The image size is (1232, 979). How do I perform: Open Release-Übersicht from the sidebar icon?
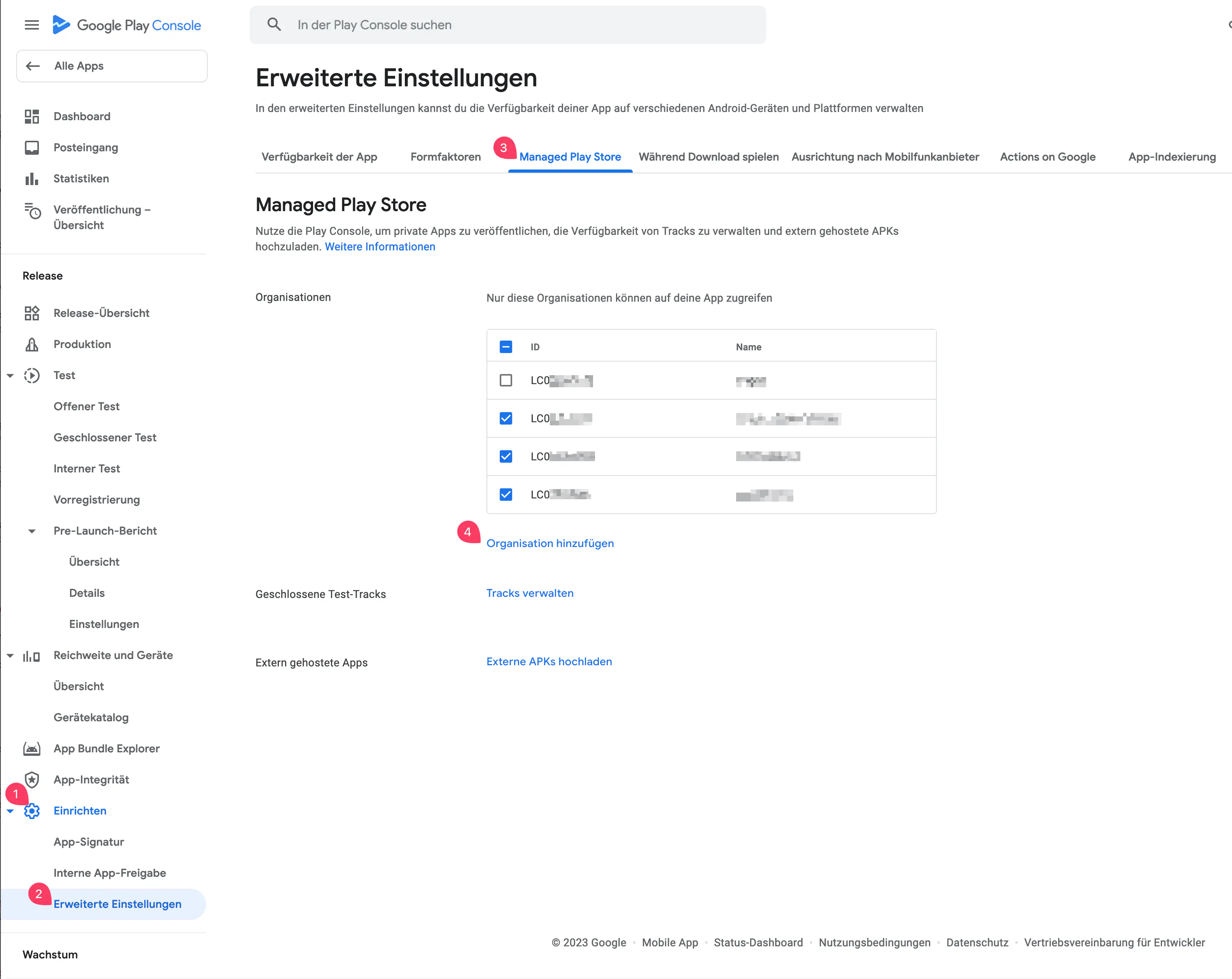32,313
